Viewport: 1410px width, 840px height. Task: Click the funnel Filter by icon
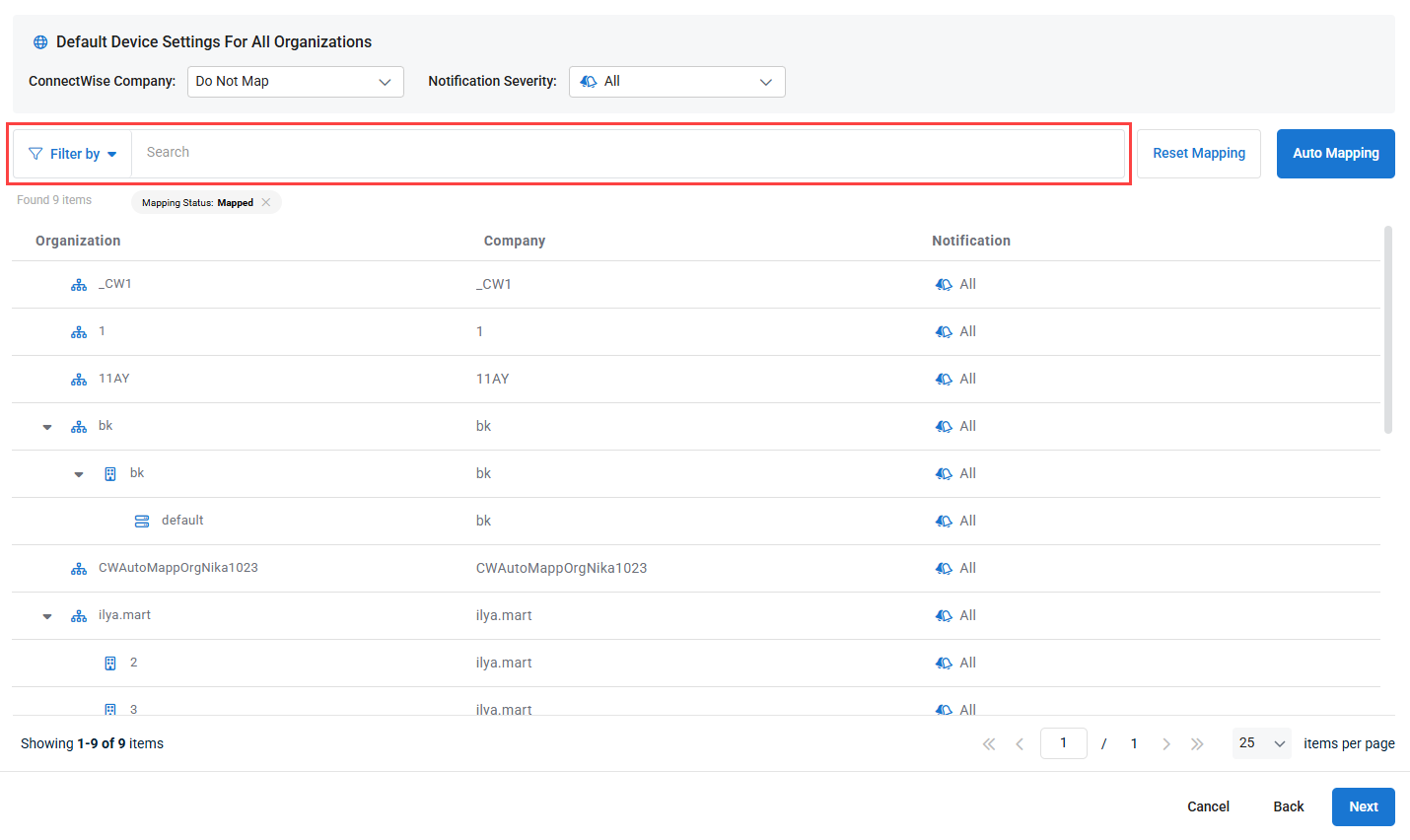coord(36,154)
